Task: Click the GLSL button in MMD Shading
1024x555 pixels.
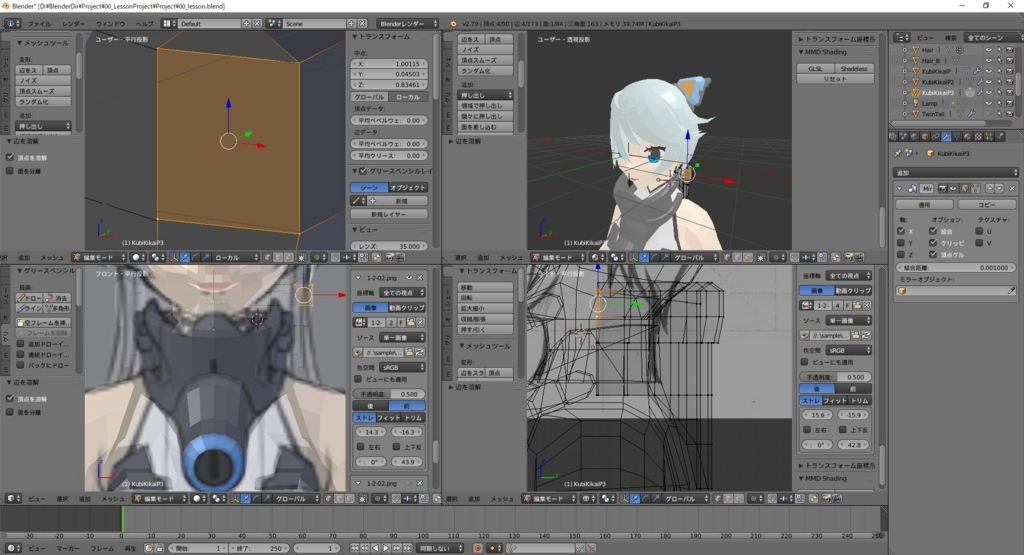Action: (816, 68)
